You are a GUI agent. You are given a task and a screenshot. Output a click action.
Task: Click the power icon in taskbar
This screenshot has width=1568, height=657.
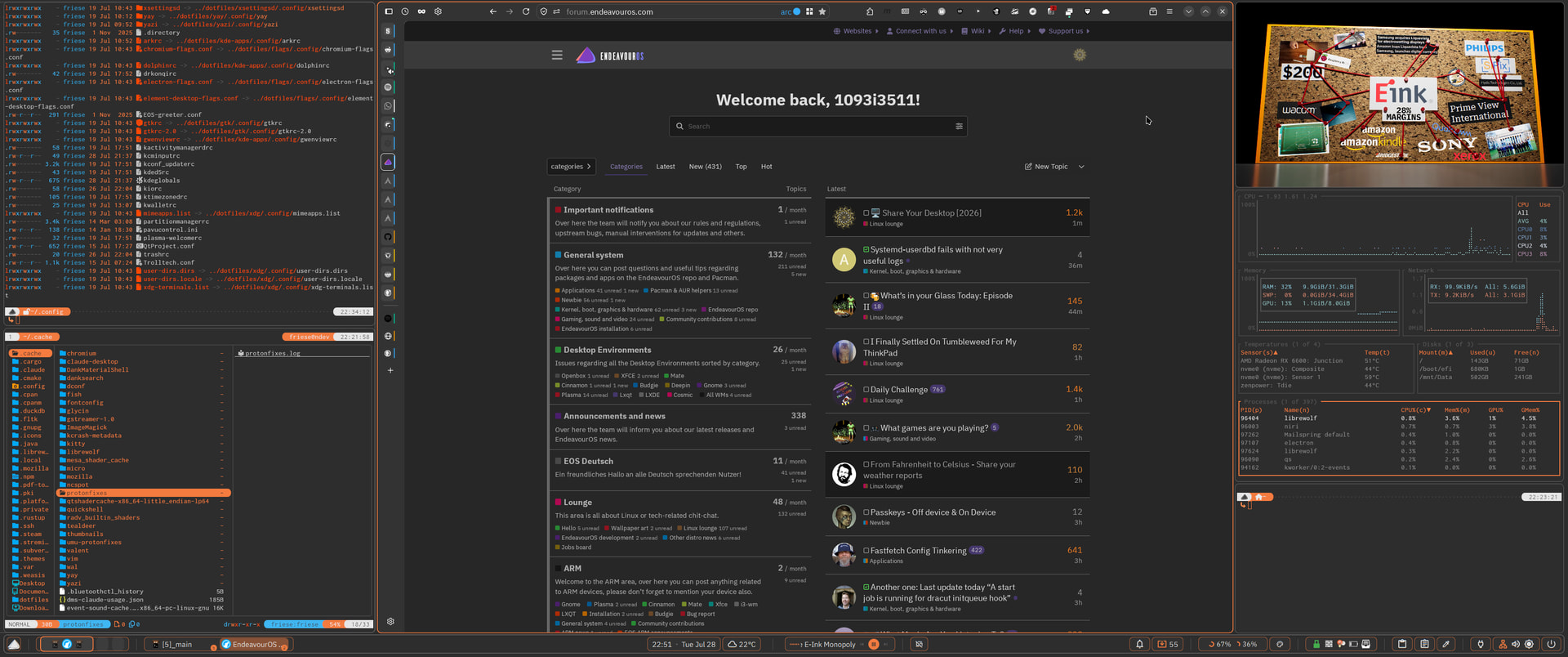(x=1551, y=644)
